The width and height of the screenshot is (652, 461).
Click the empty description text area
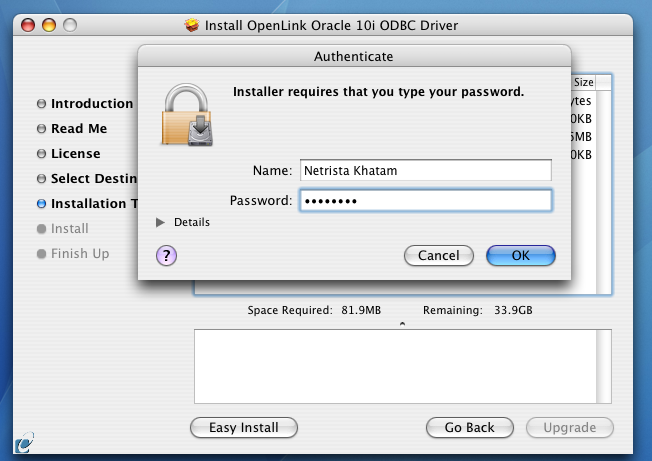(x=395, y=366)
